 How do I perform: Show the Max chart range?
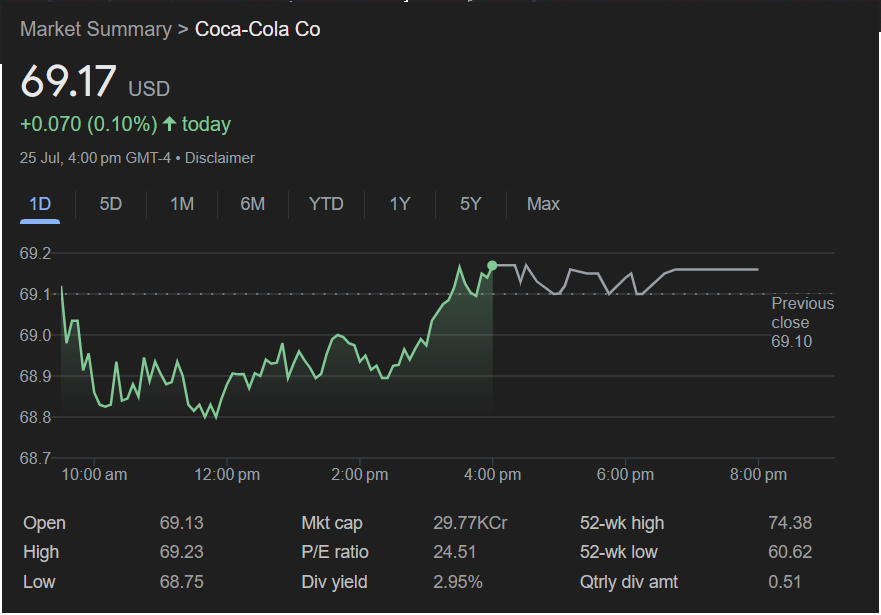pos(543,204)
